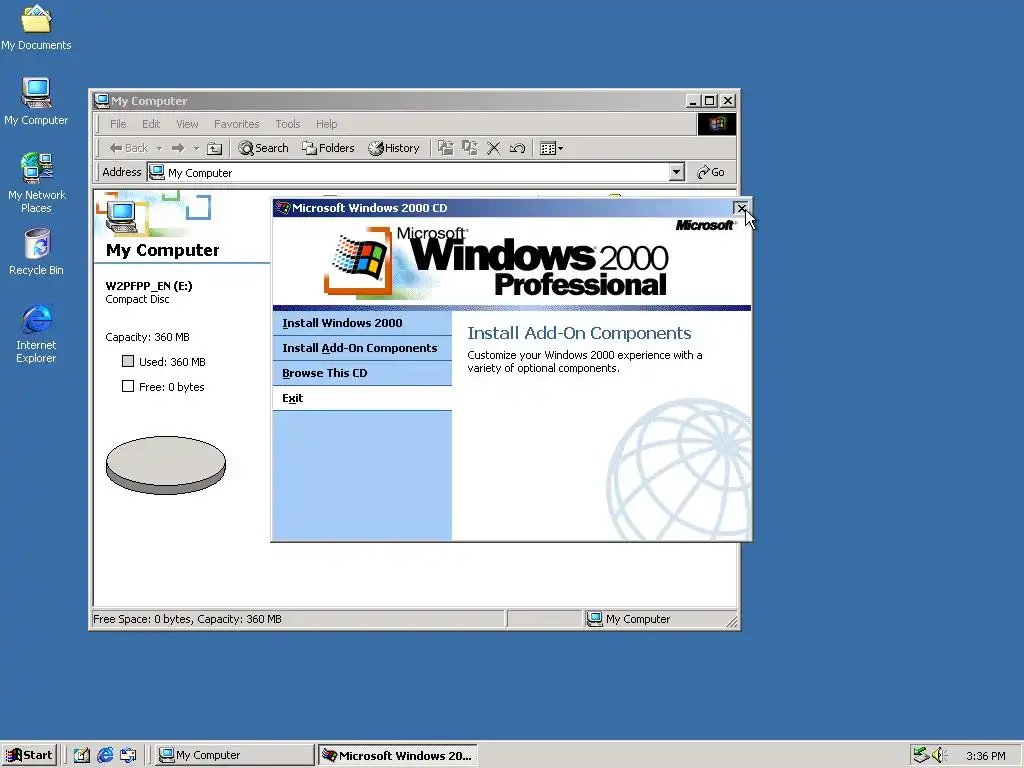The height and width of the screenshot is (768, 1024).
Task: Click the W2PFPP_EN (E:) drive label
Action: pyautogui.click(x=149, y=286)
